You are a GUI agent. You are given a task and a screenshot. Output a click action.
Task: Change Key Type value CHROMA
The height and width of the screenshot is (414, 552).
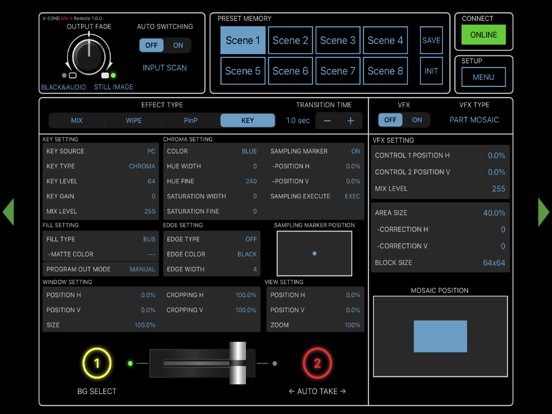click(x=142, y=166)
